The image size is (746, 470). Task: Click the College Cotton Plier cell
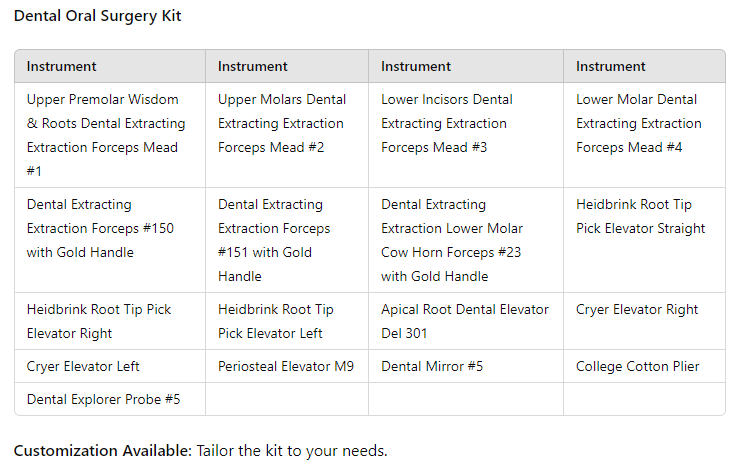[x=644, y=366]
